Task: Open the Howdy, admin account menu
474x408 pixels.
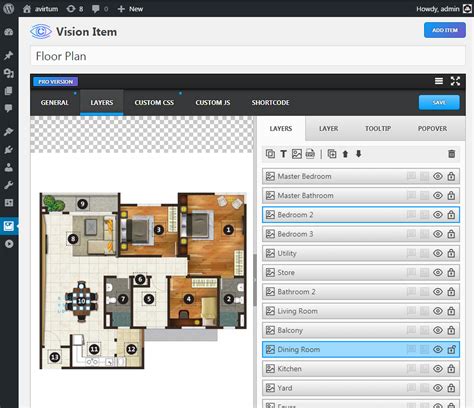Action: 444,9
